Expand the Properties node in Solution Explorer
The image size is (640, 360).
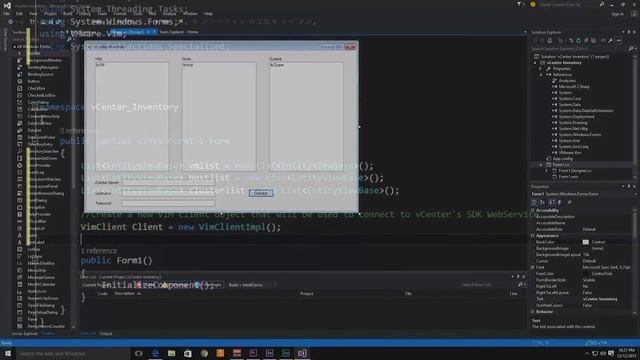click(x=541, y=69)
